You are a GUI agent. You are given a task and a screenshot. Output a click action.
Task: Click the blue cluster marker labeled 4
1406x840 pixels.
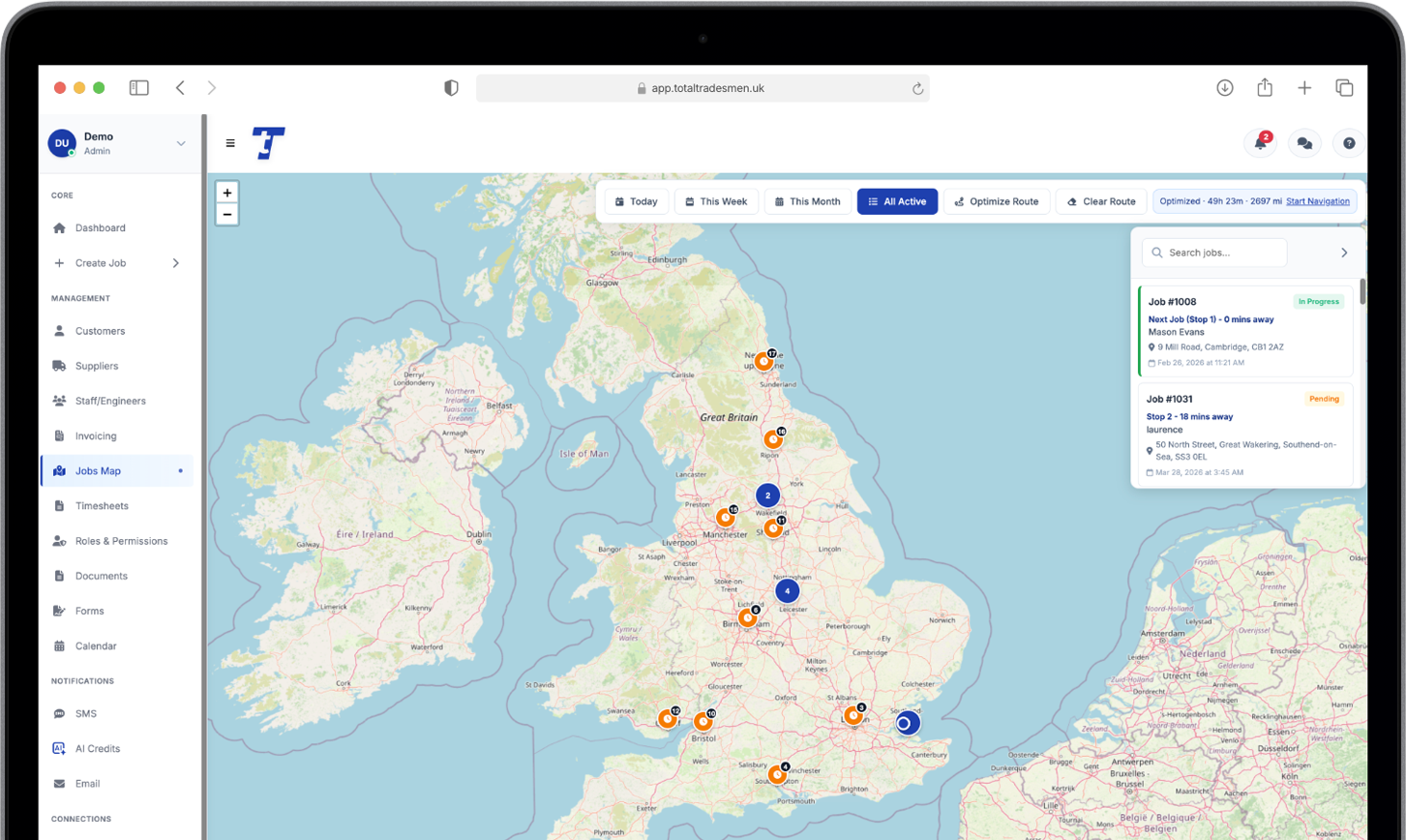coord(787,590)
